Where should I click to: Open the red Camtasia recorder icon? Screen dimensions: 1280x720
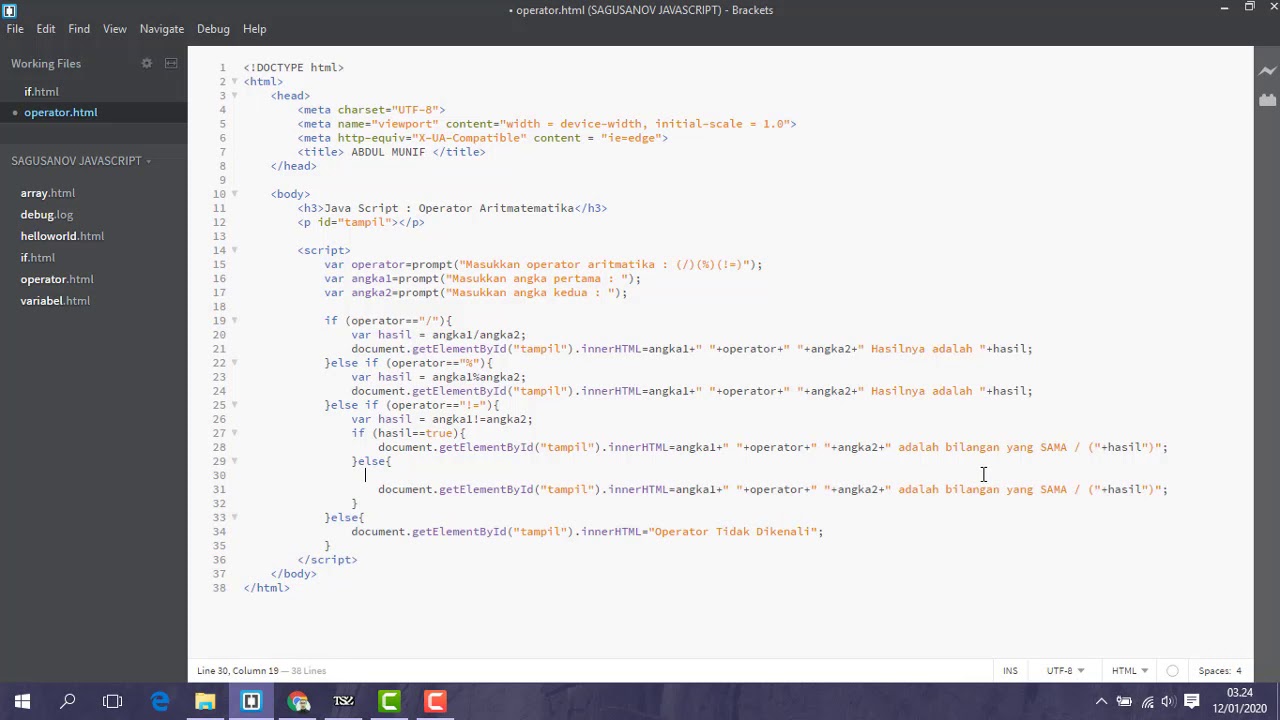click(x=435, y=702)
